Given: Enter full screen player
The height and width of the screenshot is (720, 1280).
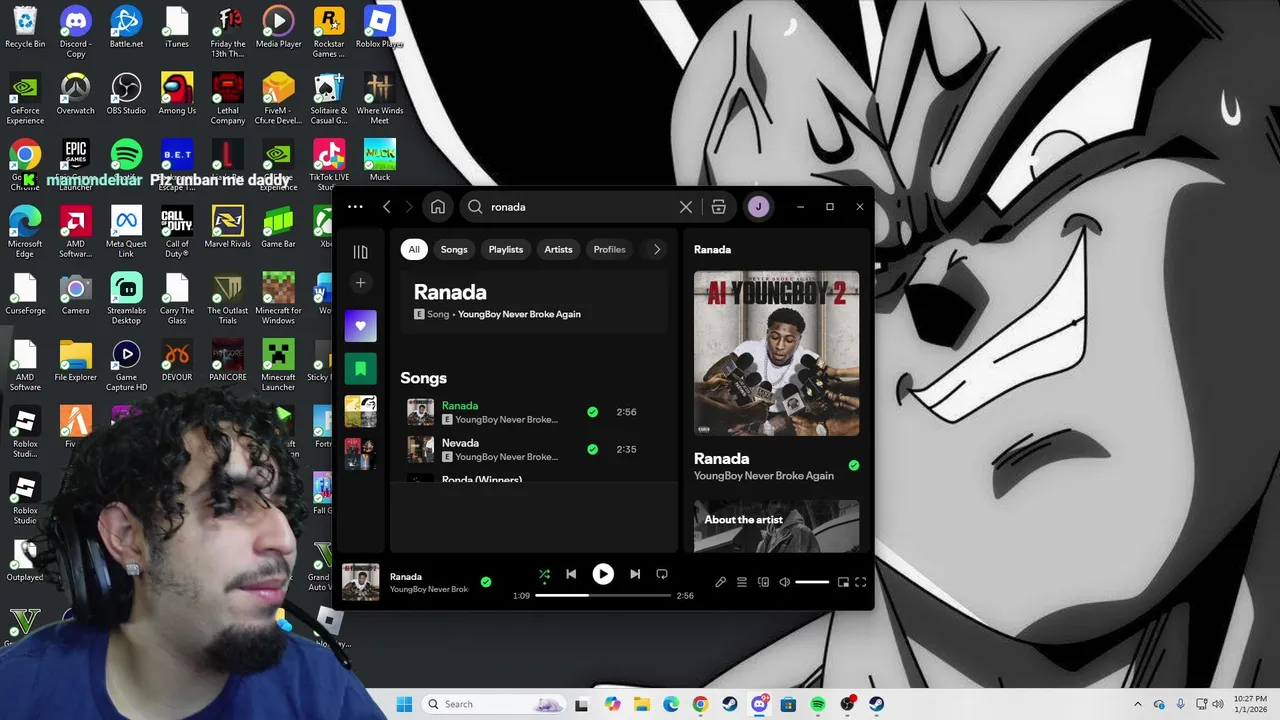Looking at the screenshot, I should [x=861, y=582].
